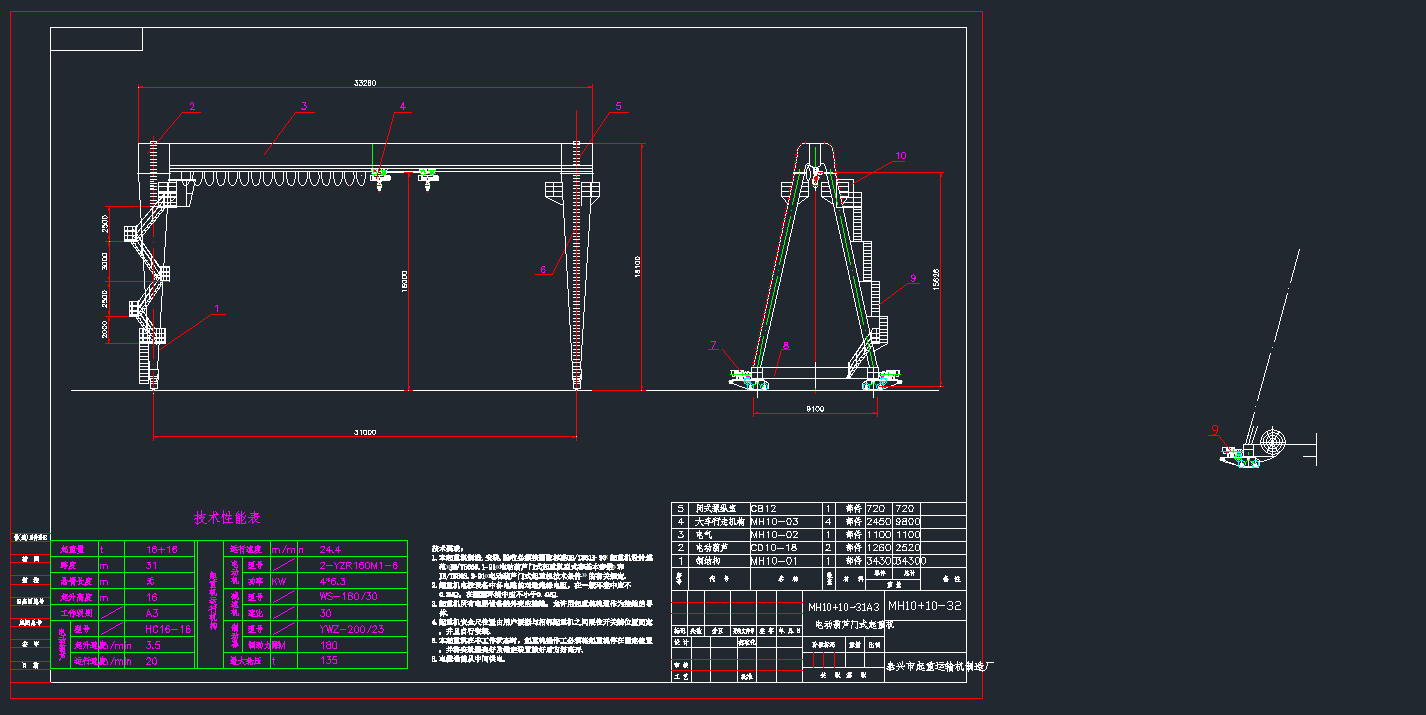The image size is (1426, 715).
Task: Select the 31000 span dimension text
Action: 365,432
